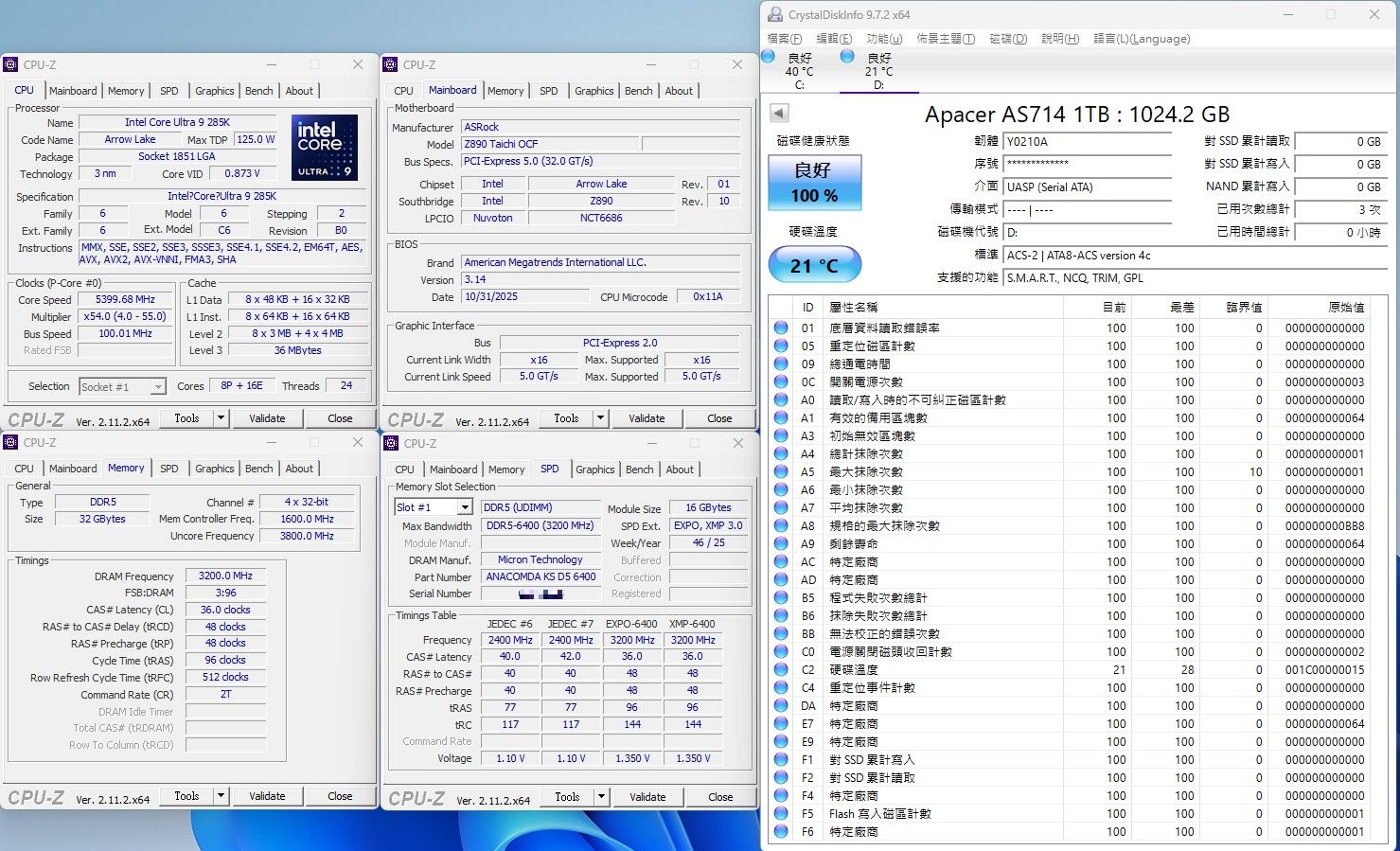Click the status orb for SMART attribute A1
The image size is (1400, 851).
781,417
